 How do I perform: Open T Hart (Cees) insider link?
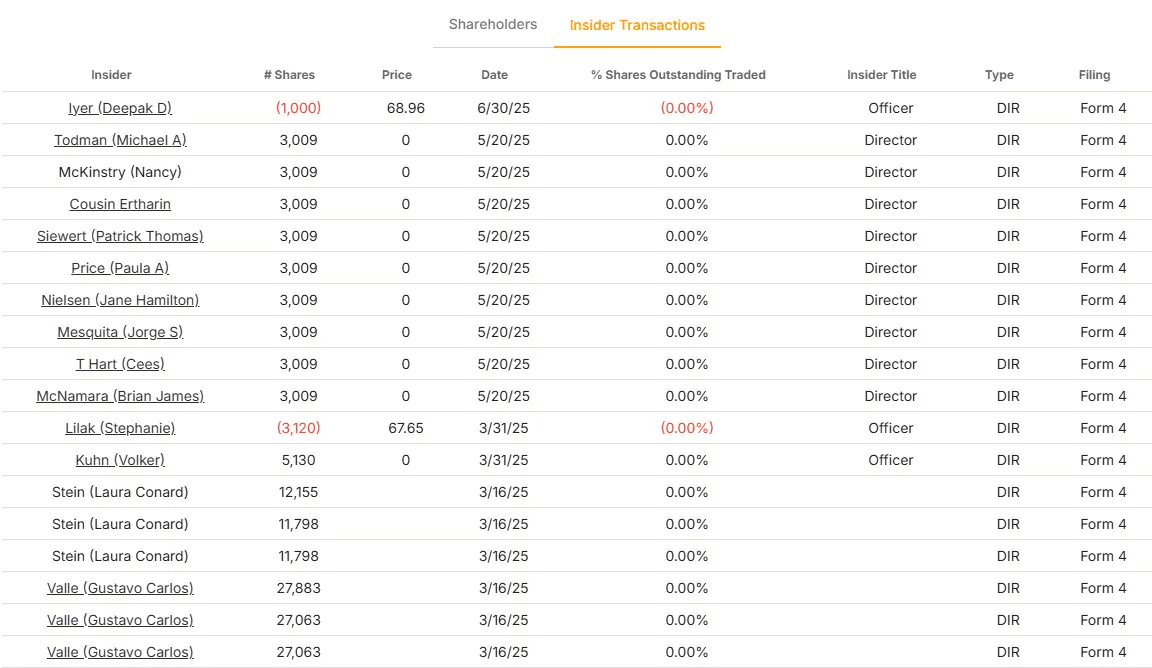[x=120, y=364]
